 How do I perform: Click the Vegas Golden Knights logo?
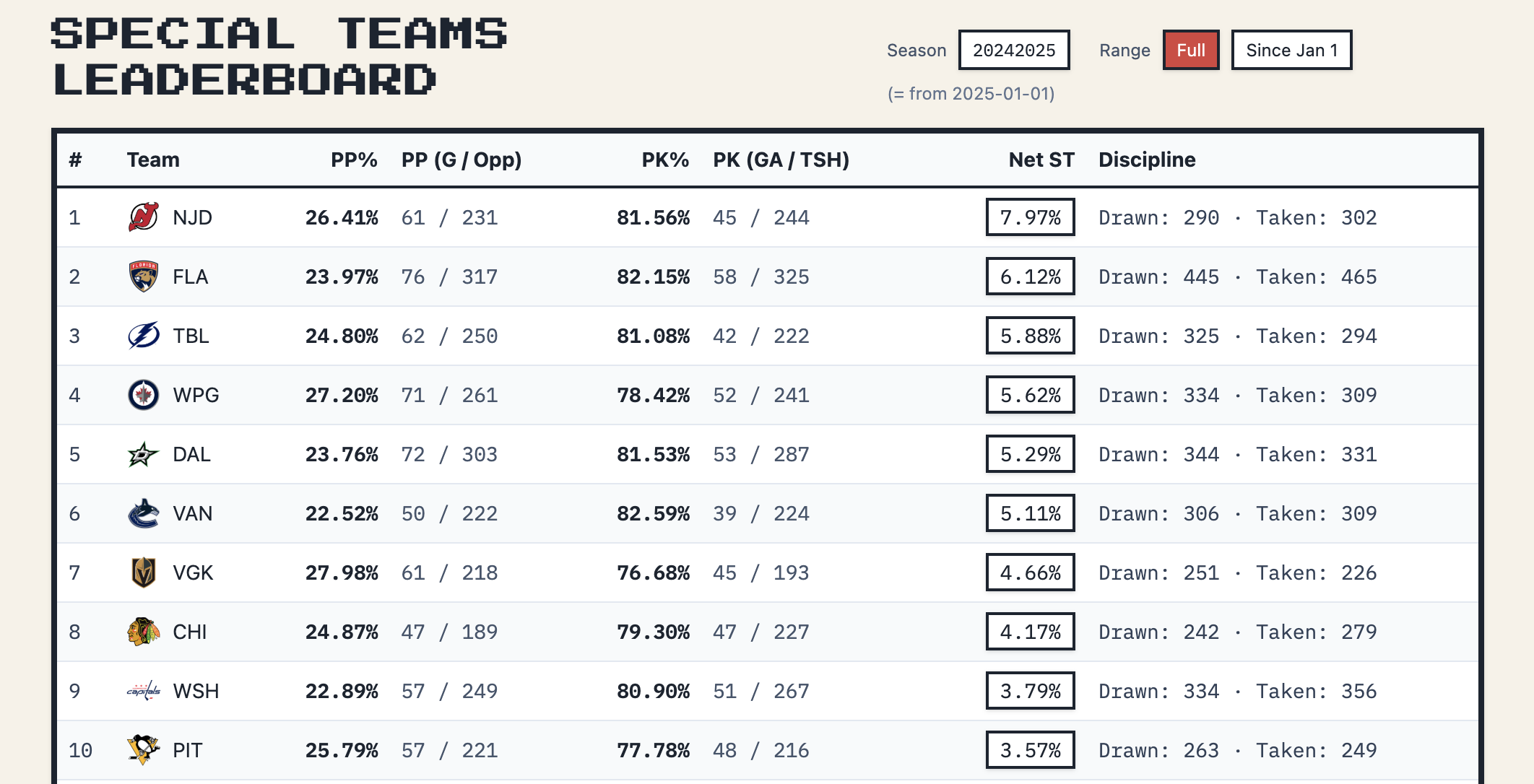pyautogui.click(x=143, y=572)
